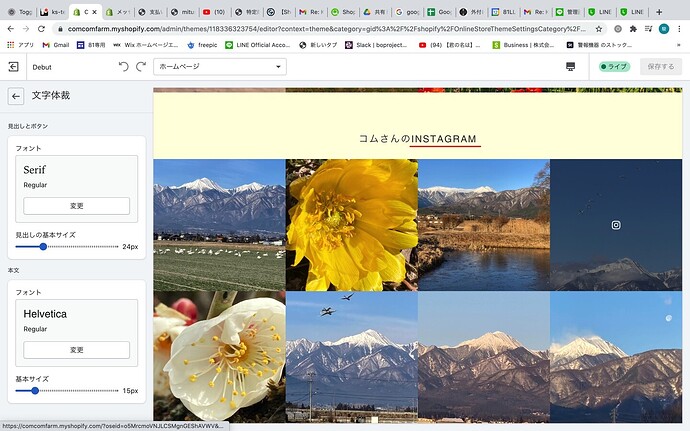Open the snowy mountains with swans field photo
The height and width of the screenshot is (431, 690).
click(x=220, y=225)
